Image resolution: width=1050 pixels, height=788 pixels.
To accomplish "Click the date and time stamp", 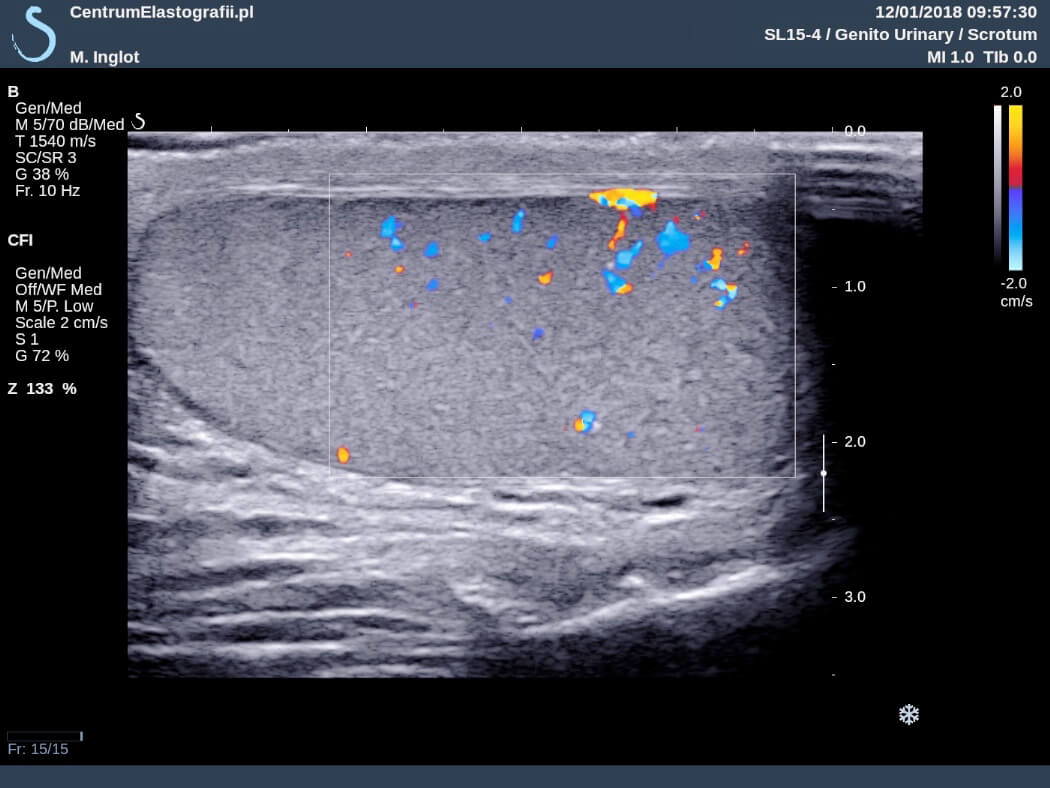I will [x=955, y=12].
